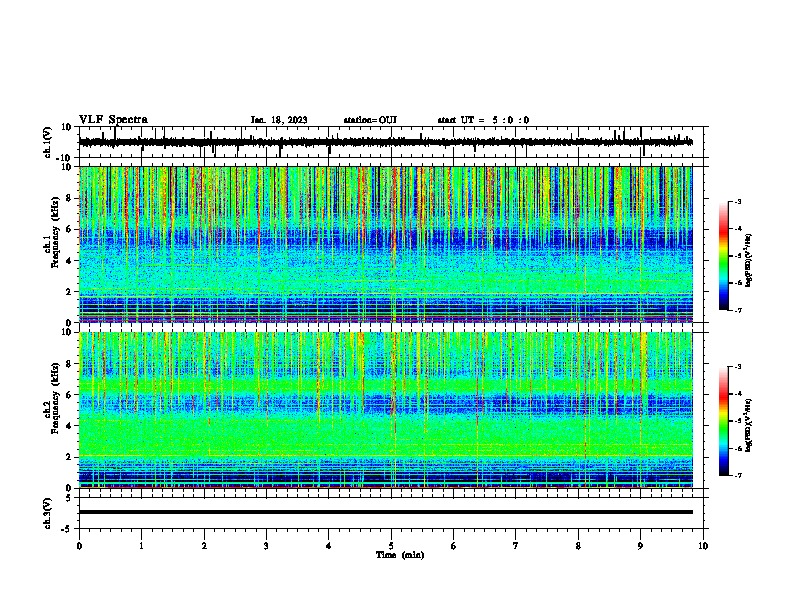Click the time axis tick label '6'
Image resolution: width=792 pixels, height=612 pixels.
pyautogui.click(x=454, y=546)
